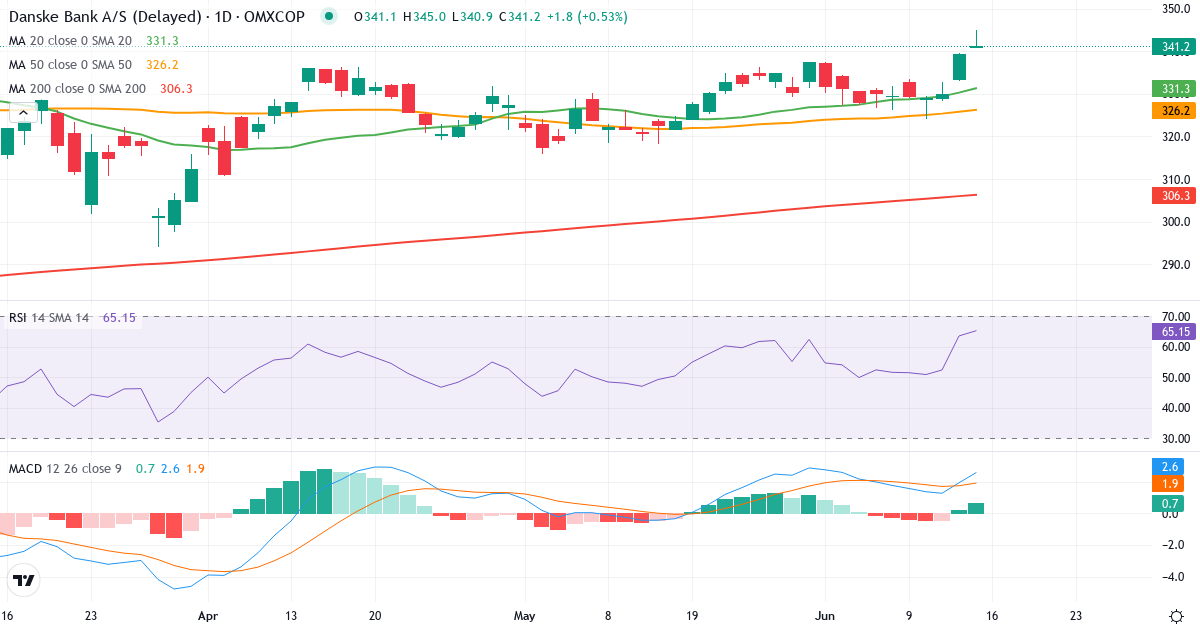Click the Jun label on time axis
Screen dimensions: 1200x630
click(x=825, y=616)
